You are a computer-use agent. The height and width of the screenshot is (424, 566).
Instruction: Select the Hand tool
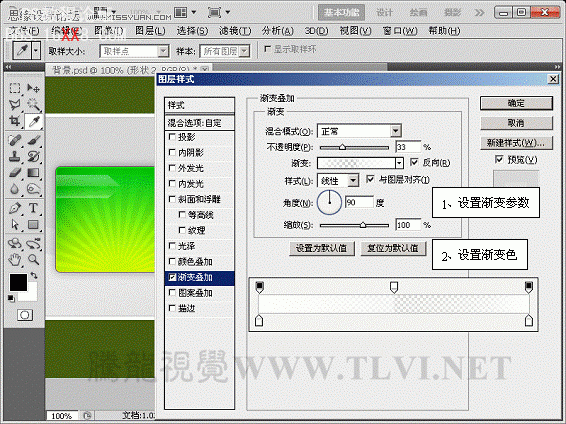click(15, 259)
